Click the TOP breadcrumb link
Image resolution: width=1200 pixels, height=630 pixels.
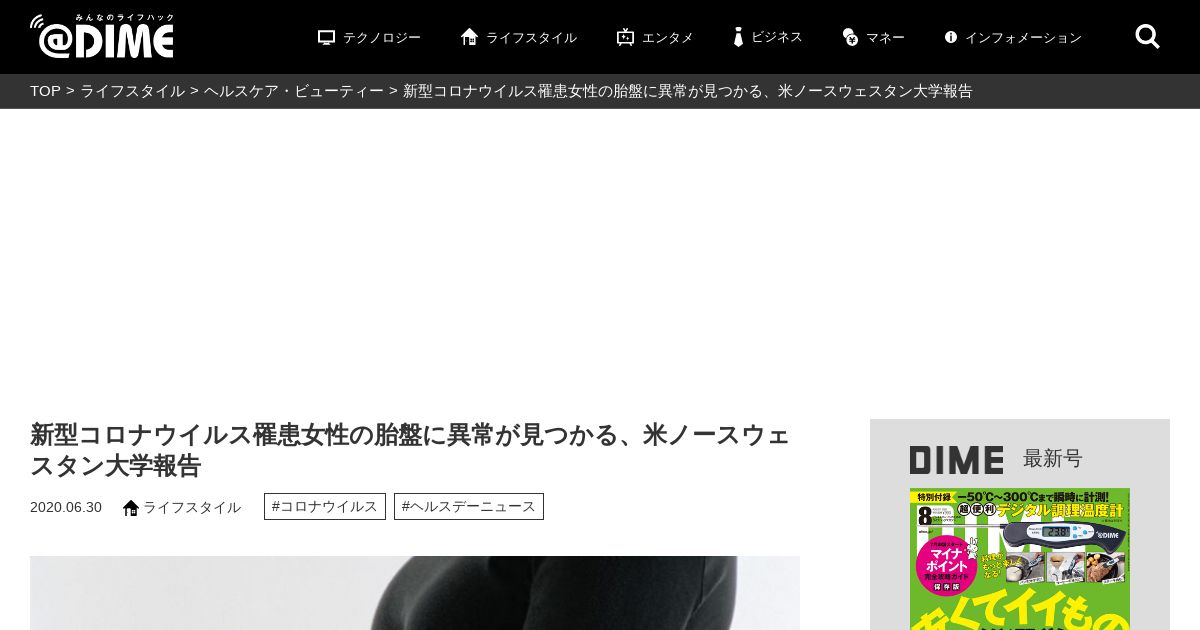[x=45, y=91]
